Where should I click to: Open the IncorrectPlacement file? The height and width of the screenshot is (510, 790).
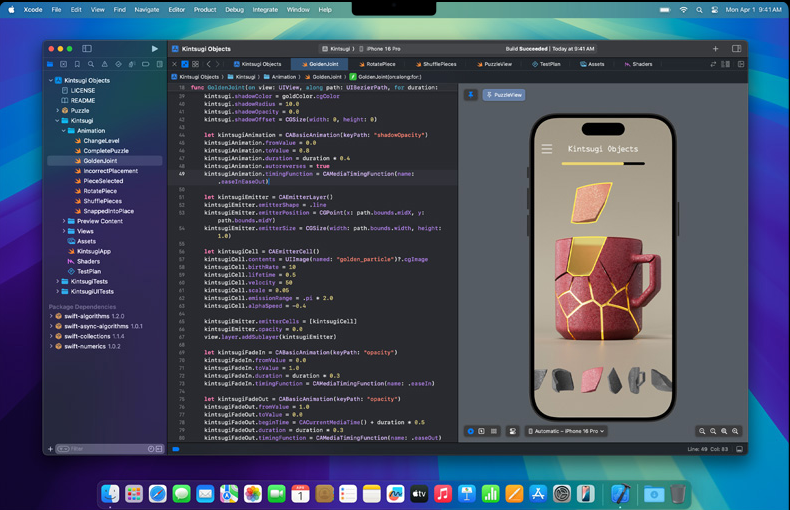point(110,171)
